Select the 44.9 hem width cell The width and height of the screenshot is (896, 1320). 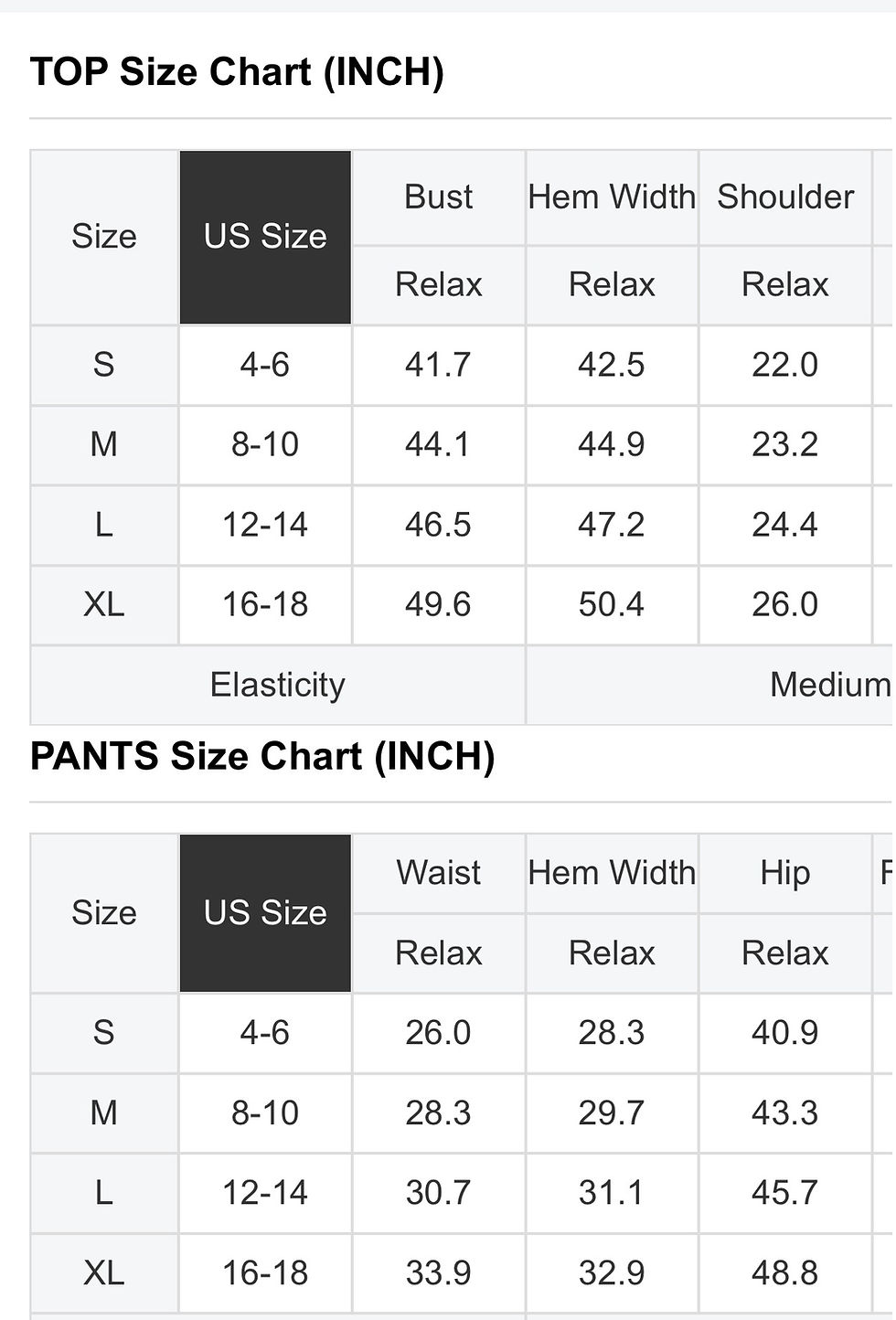coord(612,444)
